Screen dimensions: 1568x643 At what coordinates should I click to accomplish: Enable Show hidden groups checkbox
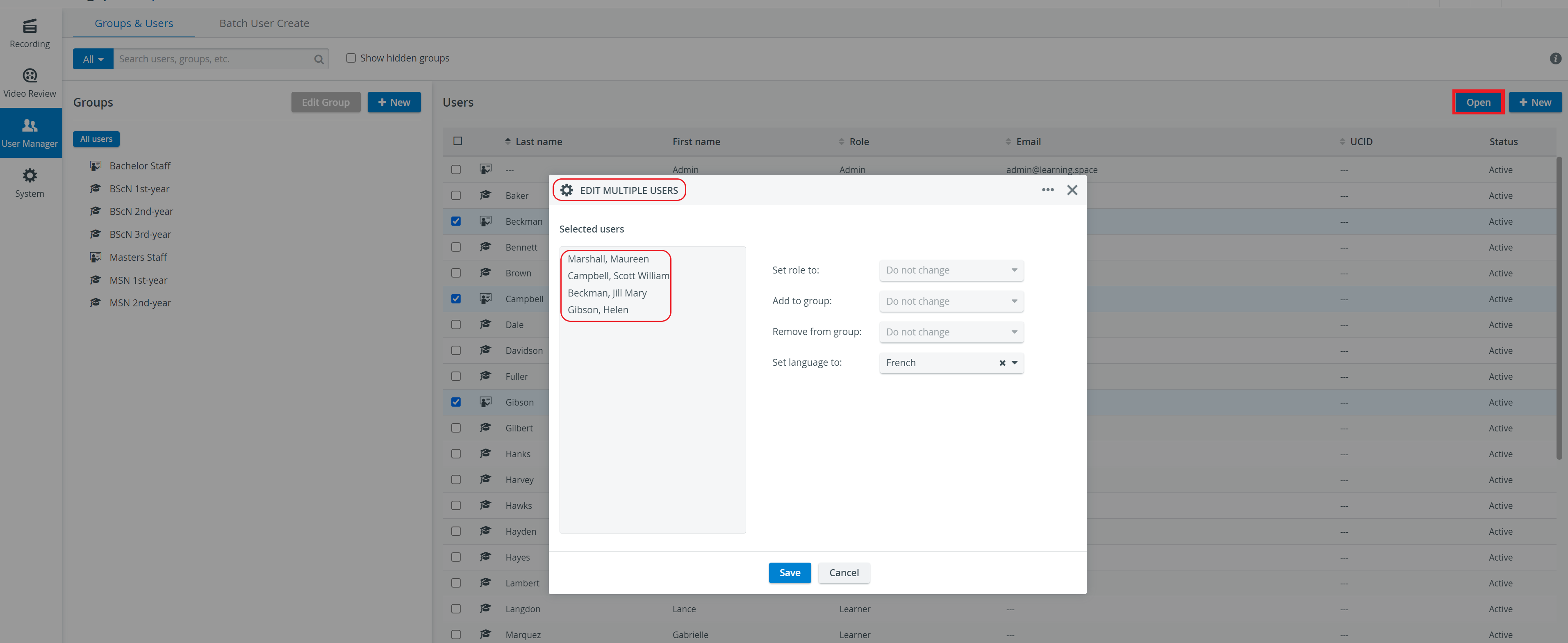350,58
